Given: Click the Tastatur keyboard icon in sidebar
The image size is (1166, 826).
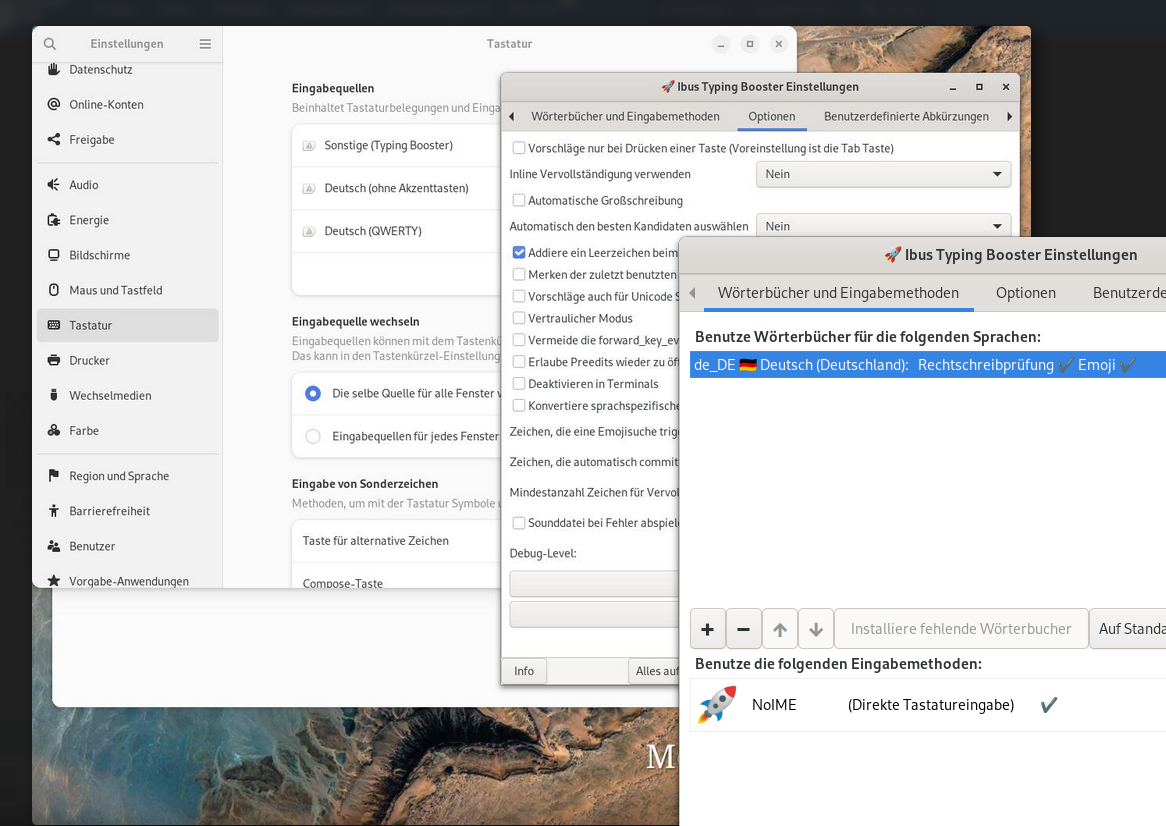Looking at the screenshot, I should (54, 325).
